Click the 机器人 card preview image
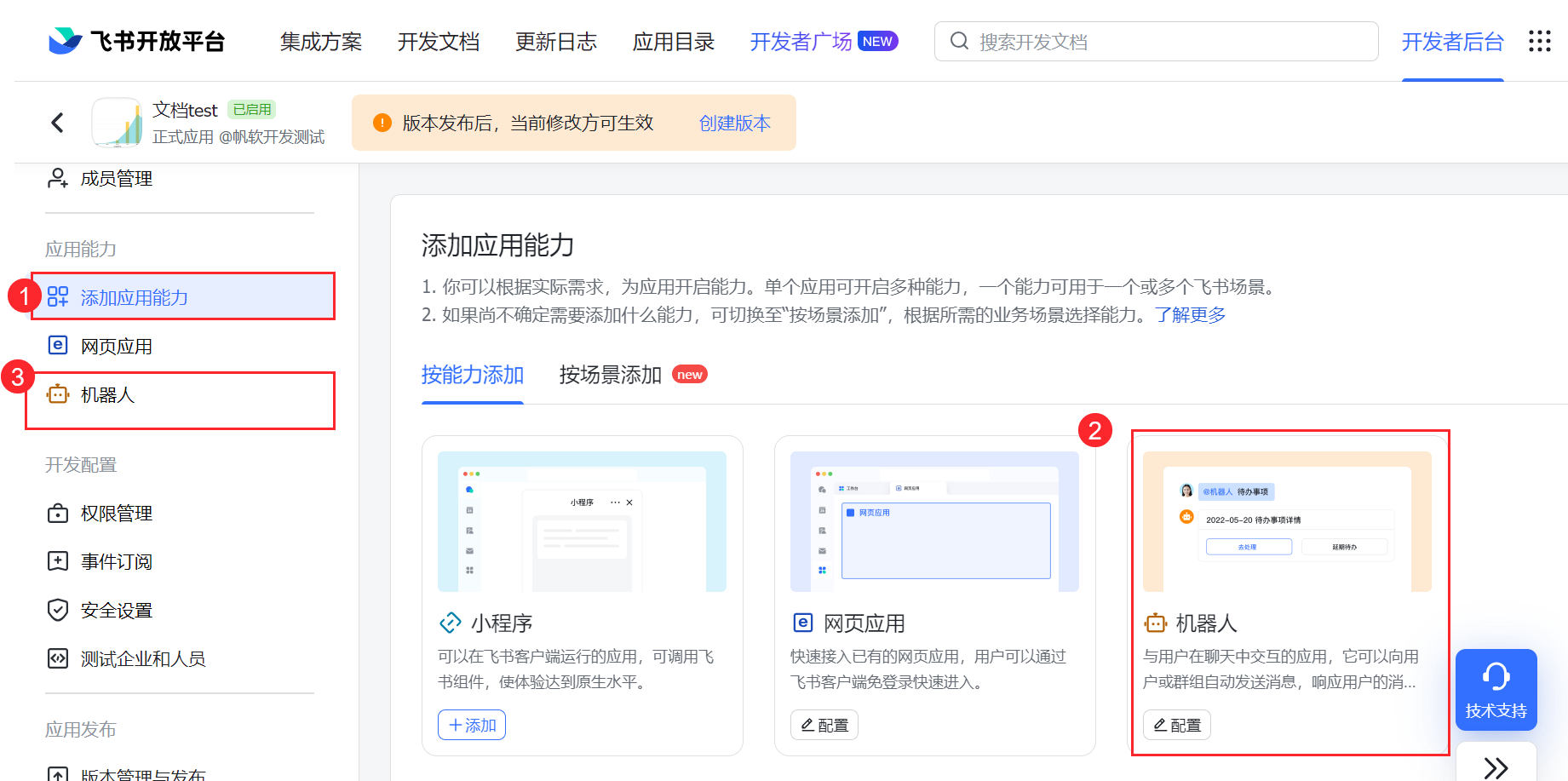The height and width of the screenshot is (781, 1568). pyautogui.click(x=1287, y=521)
